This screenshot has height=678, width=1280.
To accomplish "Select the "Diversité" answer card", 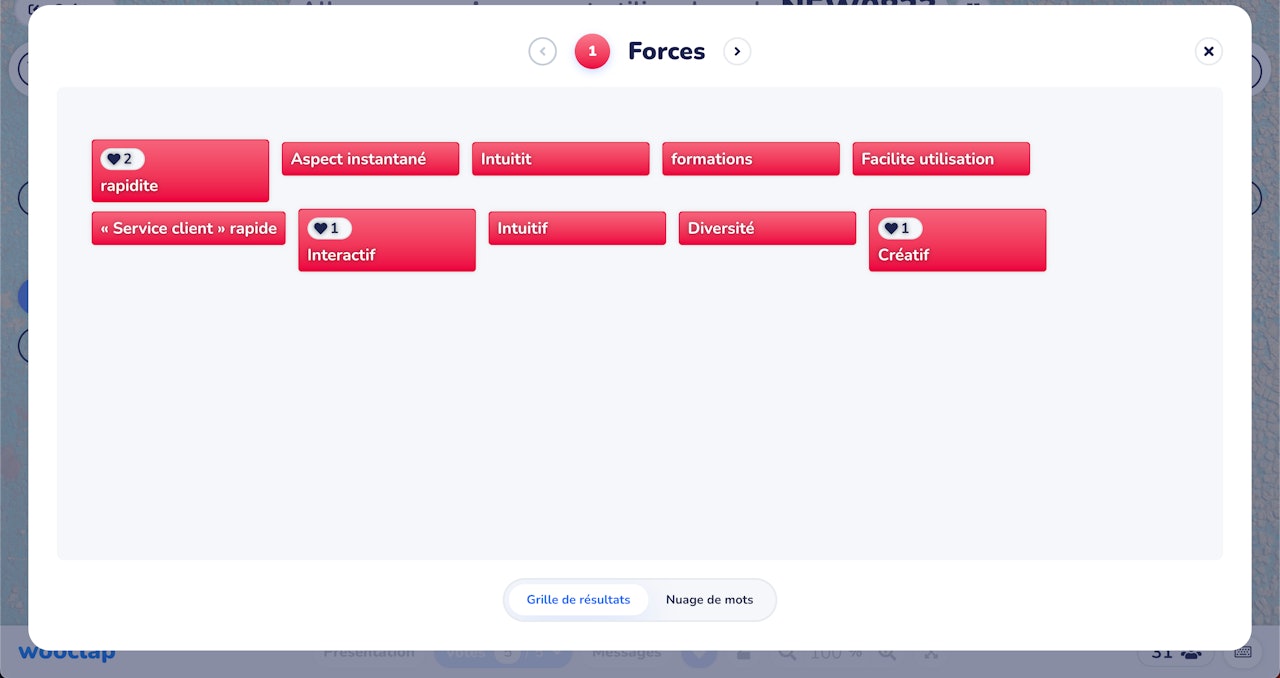I will click(767, 227).
